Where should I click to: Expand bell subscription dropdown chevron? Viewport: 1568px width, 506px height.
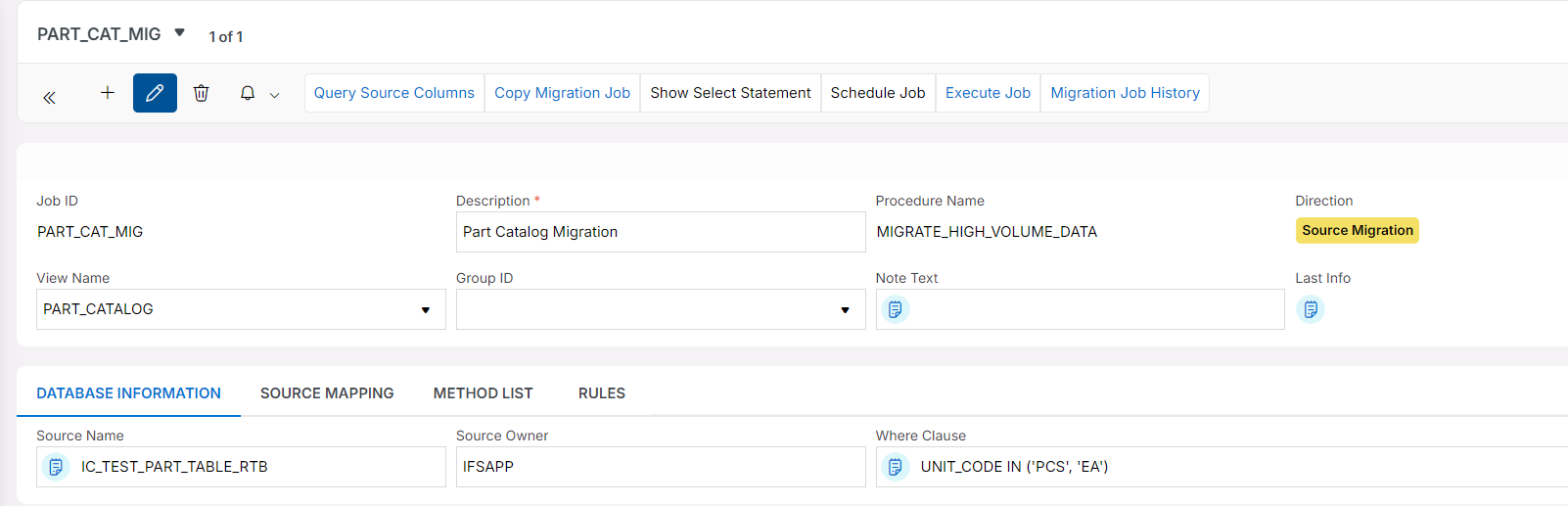click(x=275, y=95)
